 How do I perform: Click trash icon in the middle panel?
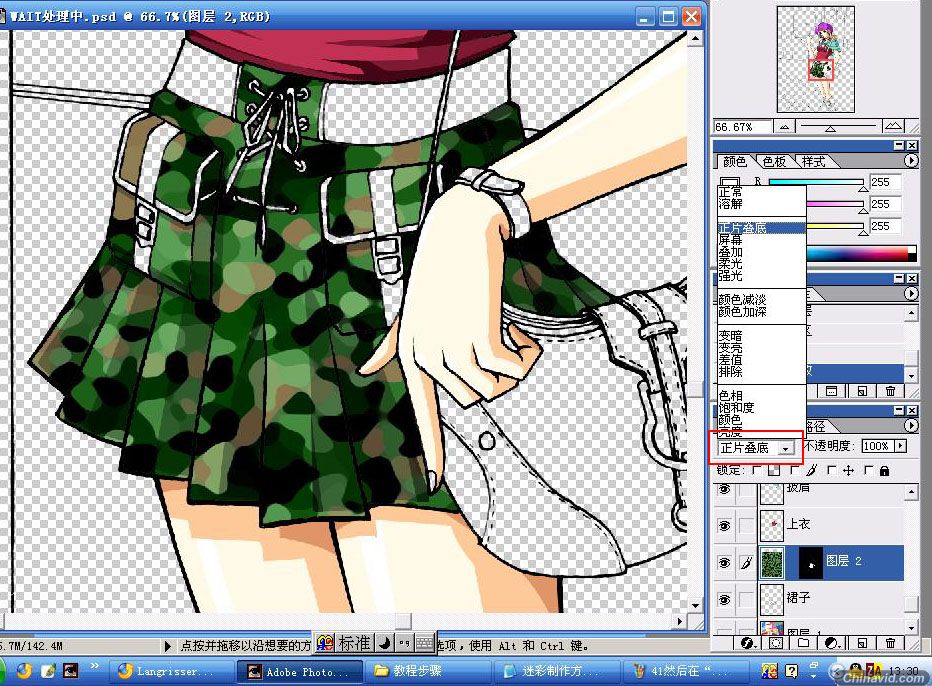[890, 391]
